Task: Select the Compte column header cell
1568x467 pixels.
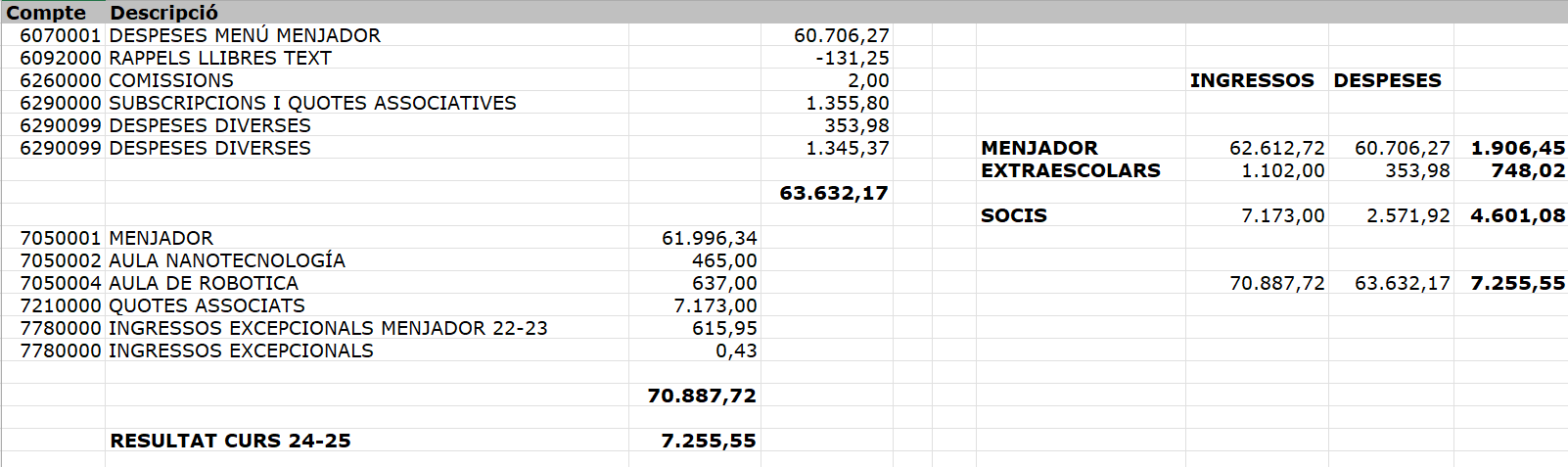Action: tap(46, 13)
